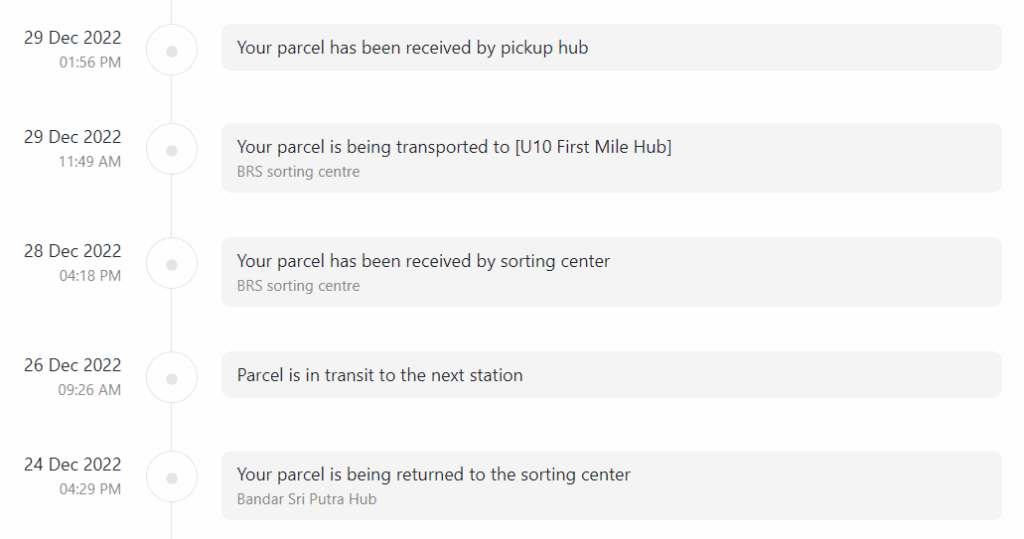Select 'Parcel is in transit' status card
This screenshot has height=539, width=1024.
[611, 375]
